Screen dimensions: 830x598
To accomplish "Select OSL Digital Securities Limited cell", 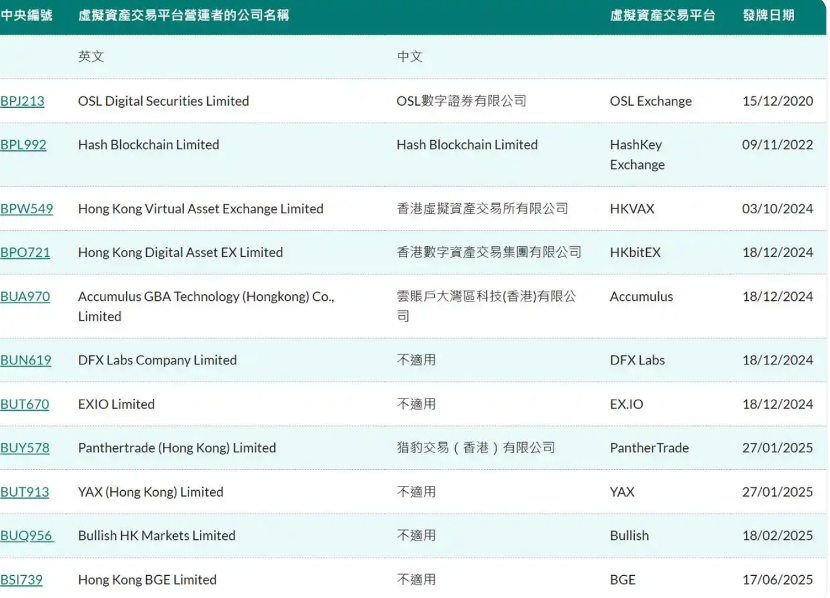I will click(164, 101).
